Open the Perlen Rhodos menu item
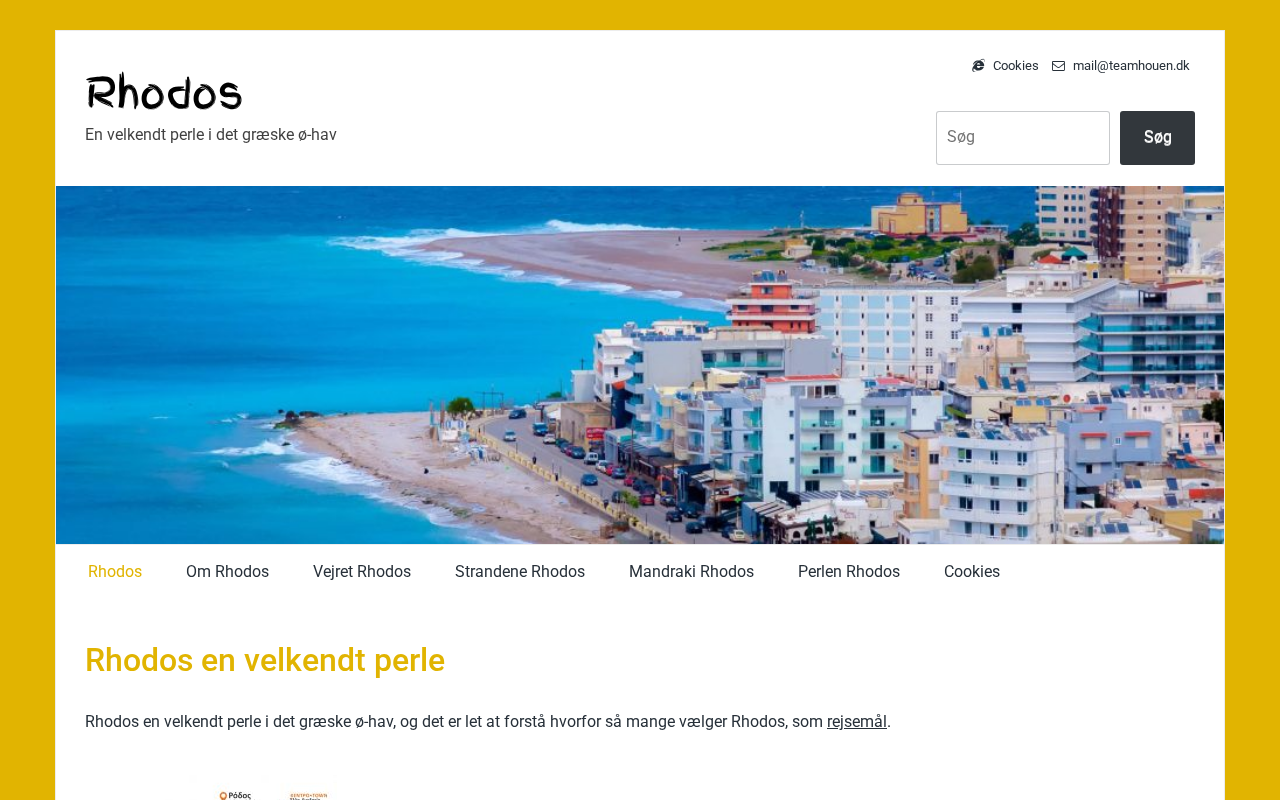The image size is (1280, 800). pyautogui.click(x=849, y=572)
